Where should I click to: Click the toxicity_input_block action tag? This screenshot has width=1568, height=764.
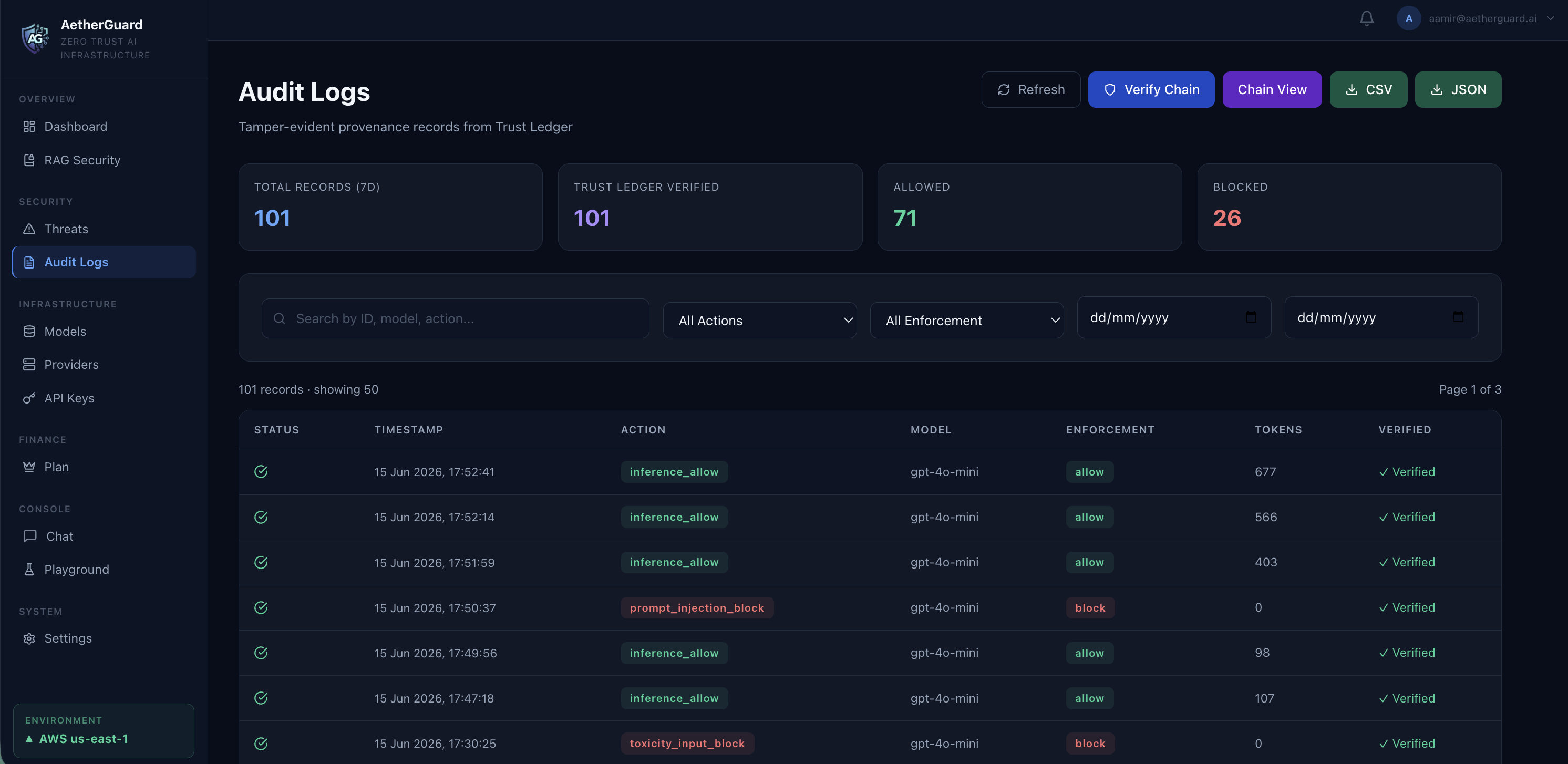[687, 744]
